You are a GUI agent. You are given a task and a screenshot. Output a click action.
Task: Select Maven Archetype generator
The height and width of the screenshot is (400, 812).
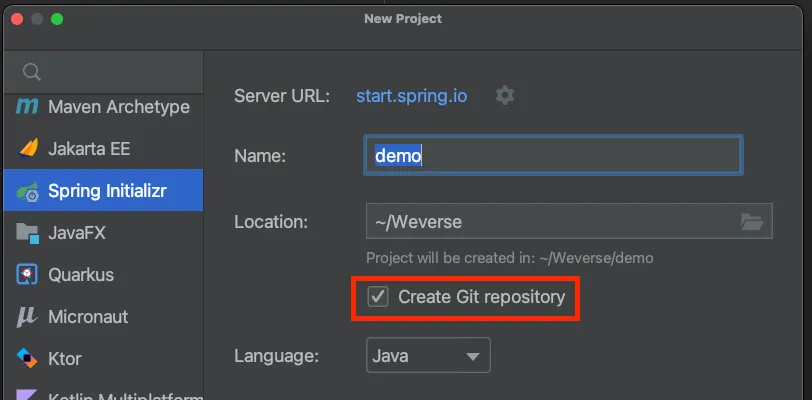[x=103, y=107]
